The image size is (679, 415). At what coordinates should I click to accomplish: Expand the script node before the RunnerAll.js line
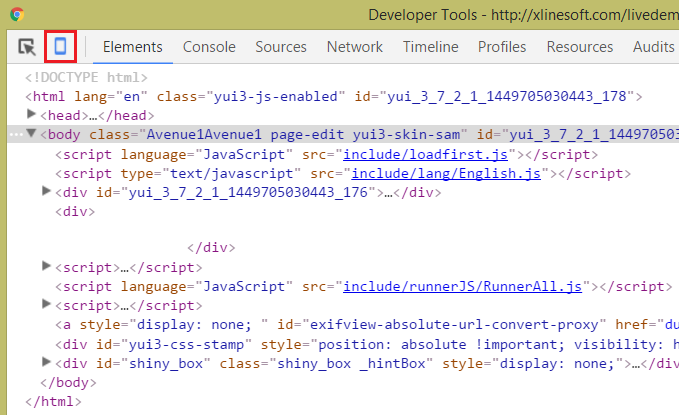pyautogui.click(x=46, y=266)
